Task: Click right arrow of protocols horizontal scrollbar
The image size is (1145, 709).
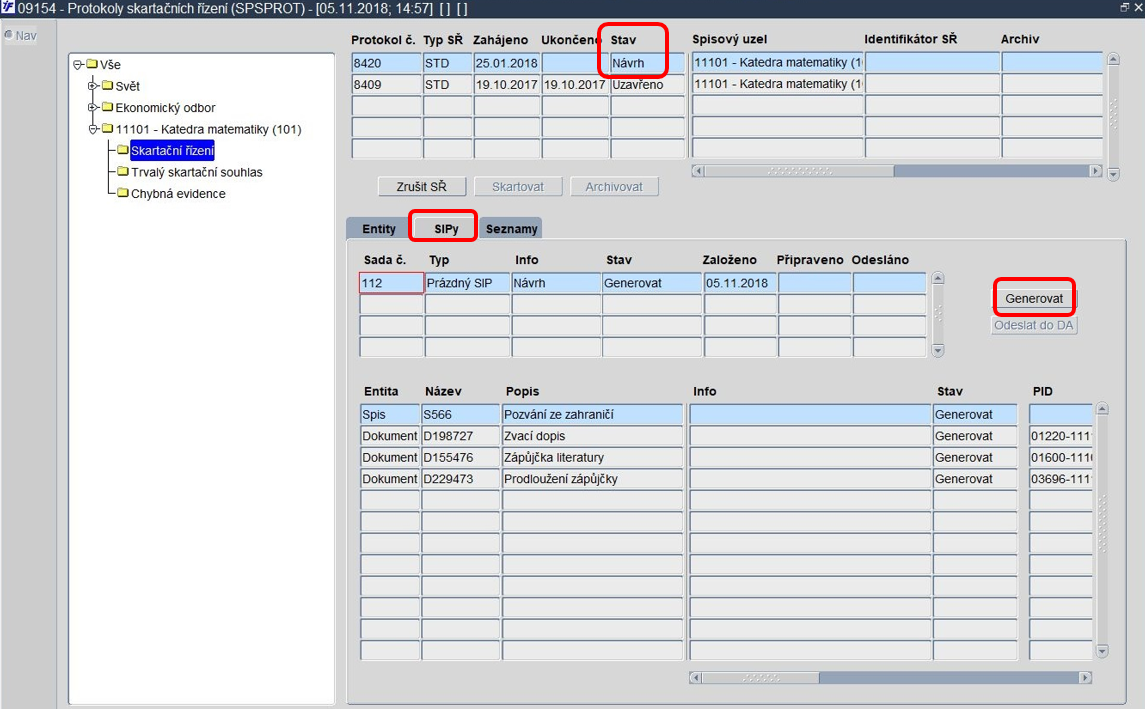Action: point(1095,171)
